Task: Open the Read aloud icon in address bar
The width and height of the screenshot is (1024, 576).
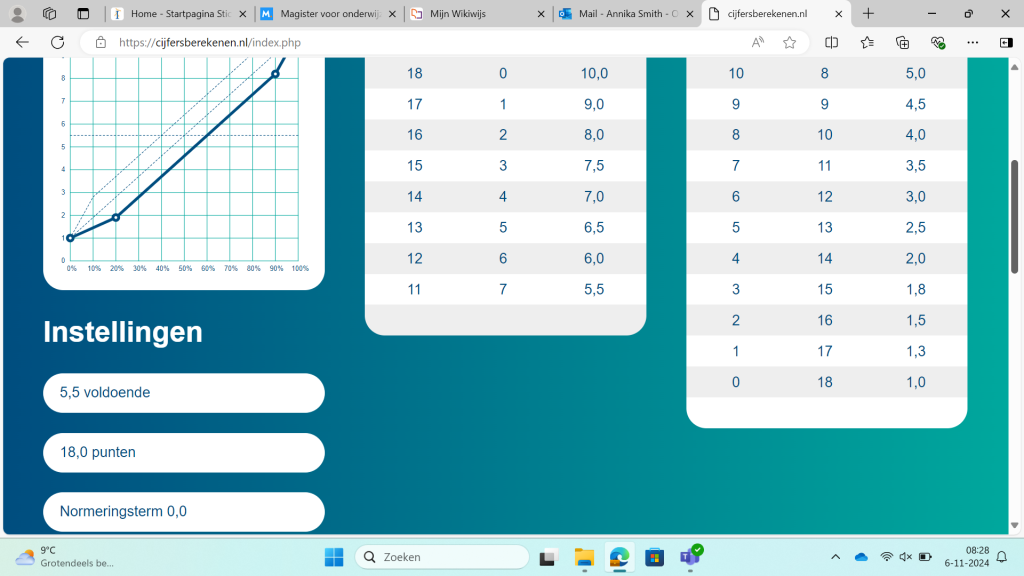Action: point(758,42)
